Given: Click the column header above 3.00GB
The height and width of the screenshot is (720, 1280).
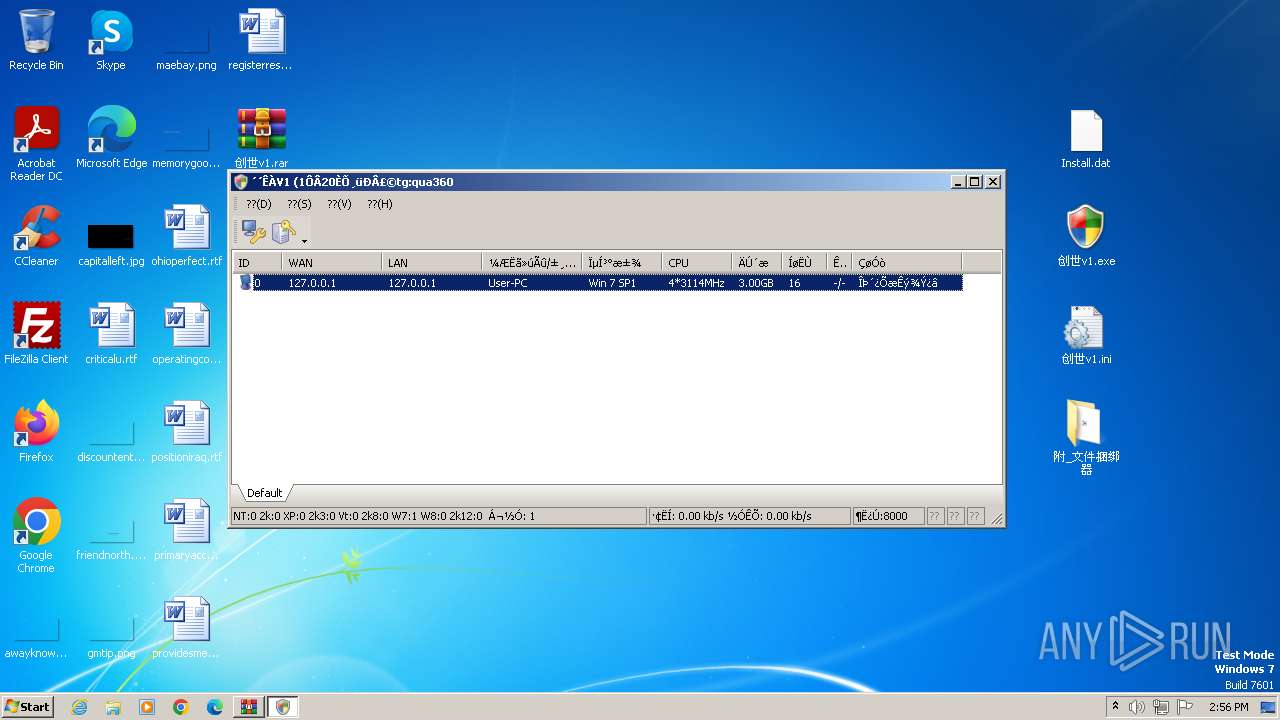Looking at the screenshot, I should (x=757, y=263).
